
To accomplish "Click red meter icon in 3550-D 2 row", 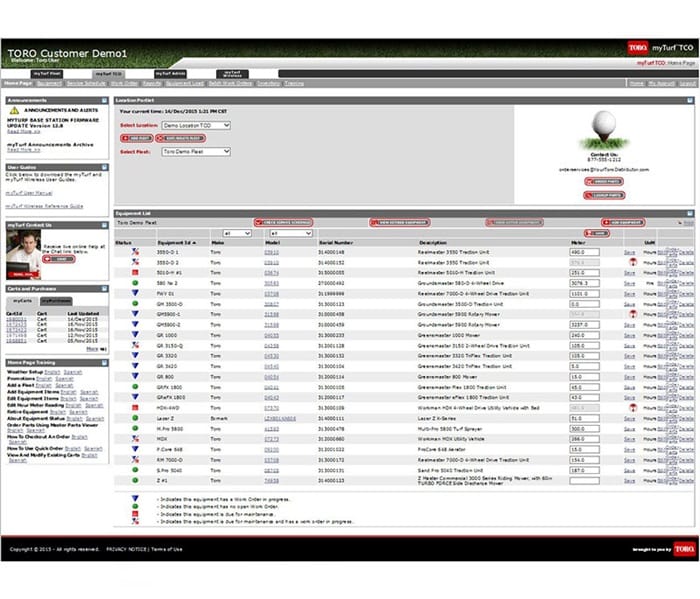I will tap(633, 262).
